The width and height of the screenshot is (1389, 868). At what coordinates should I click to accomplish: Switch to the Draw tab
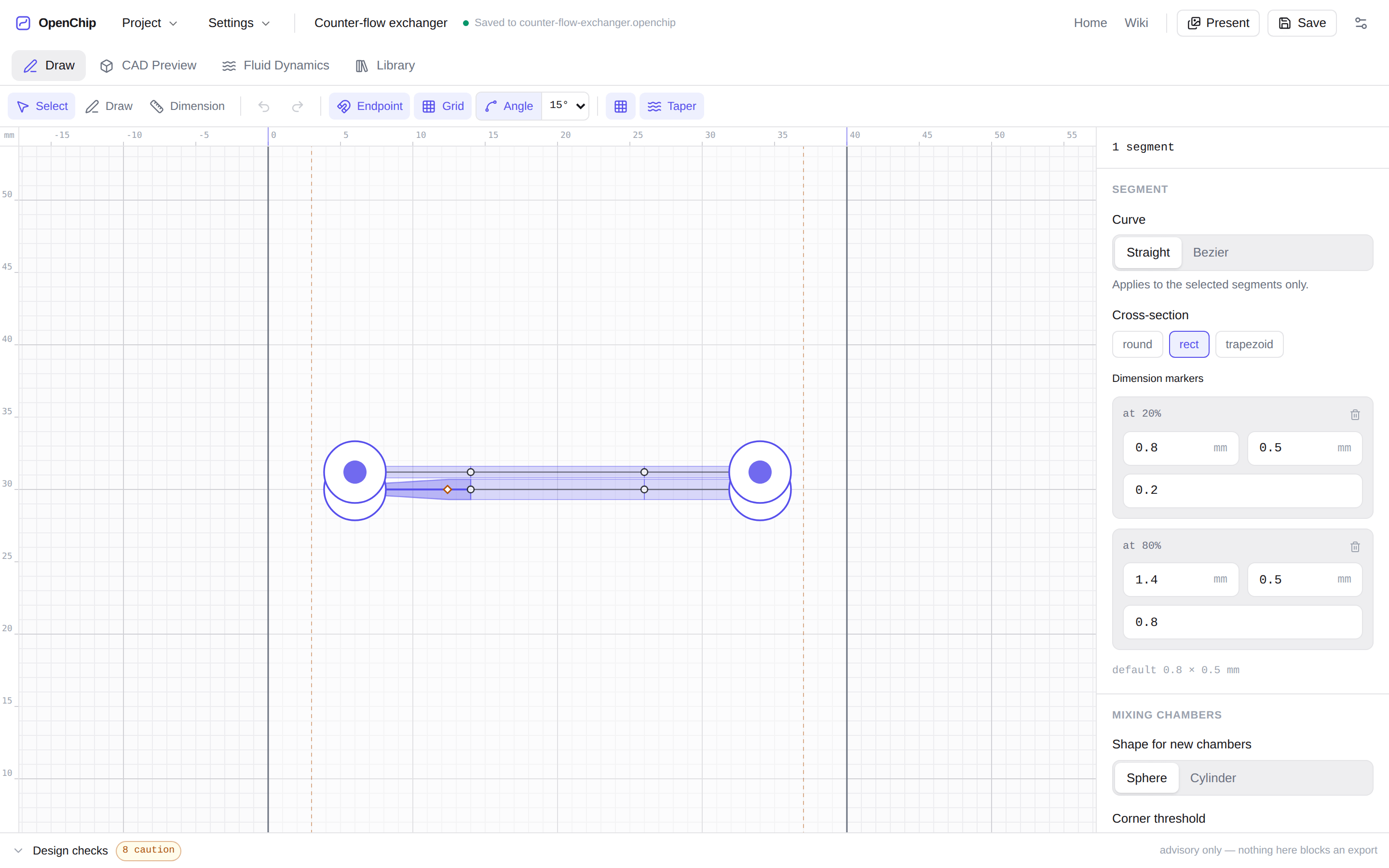coord(49,66)
